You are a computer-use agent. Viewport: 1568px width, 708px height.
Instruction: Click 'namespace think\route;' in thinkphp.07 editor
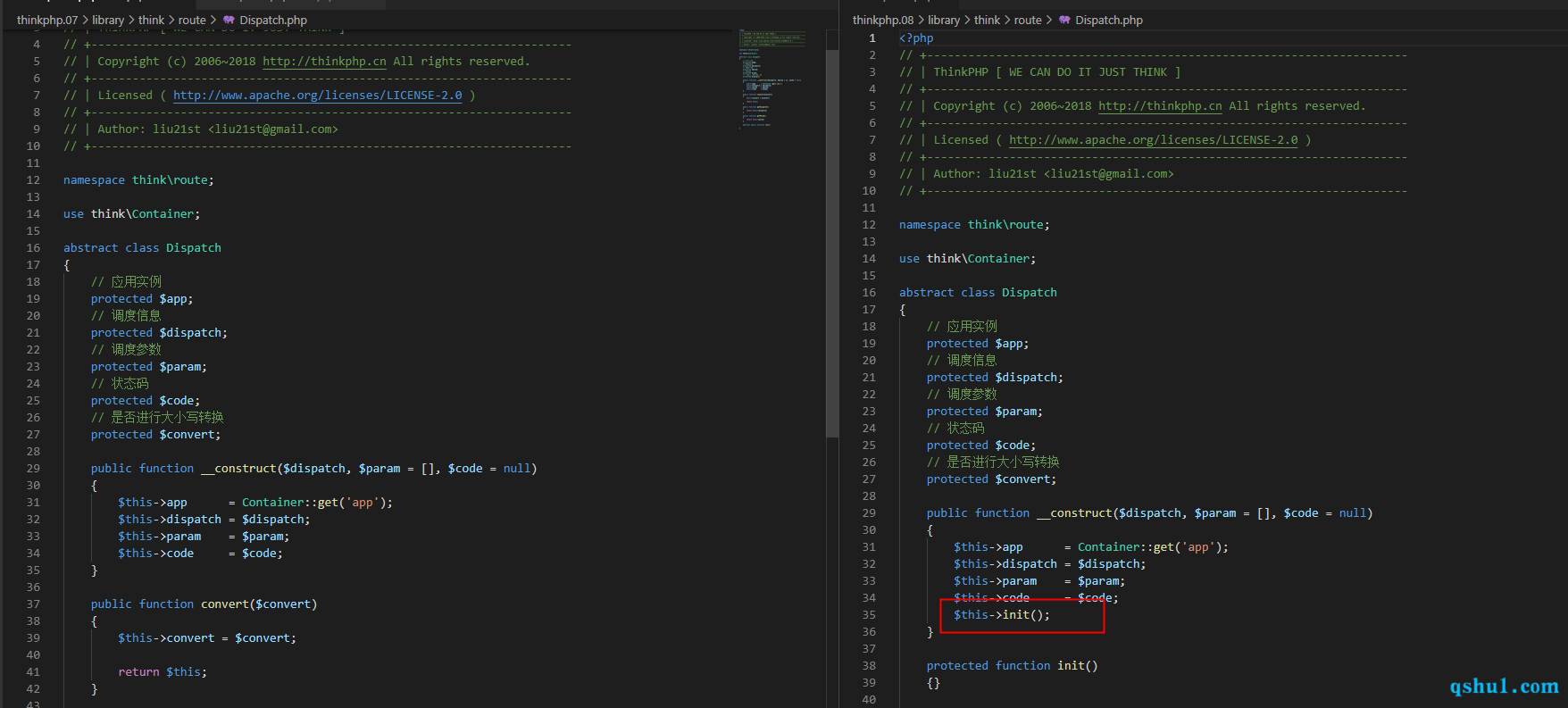tap(138, 180)
